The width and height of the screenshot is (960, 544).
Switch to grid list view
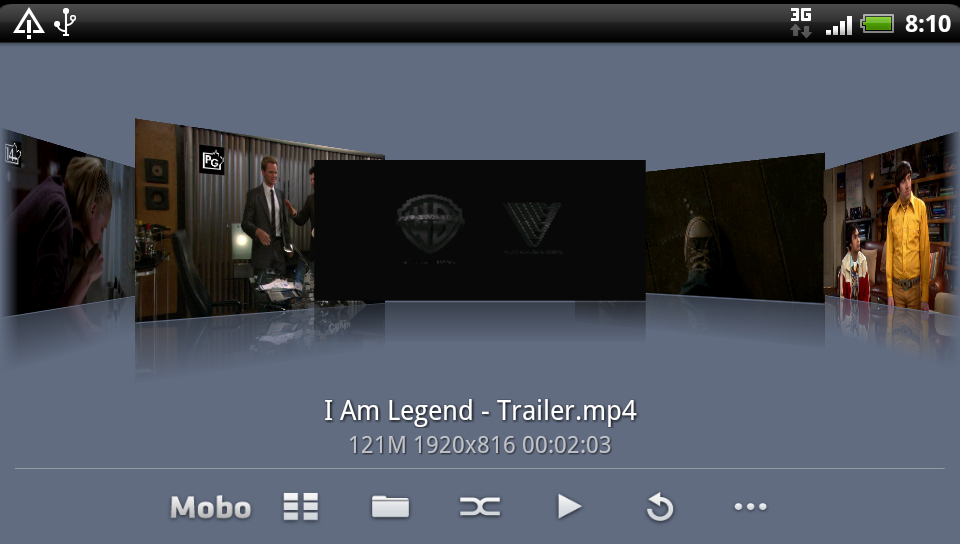[300, 507]
